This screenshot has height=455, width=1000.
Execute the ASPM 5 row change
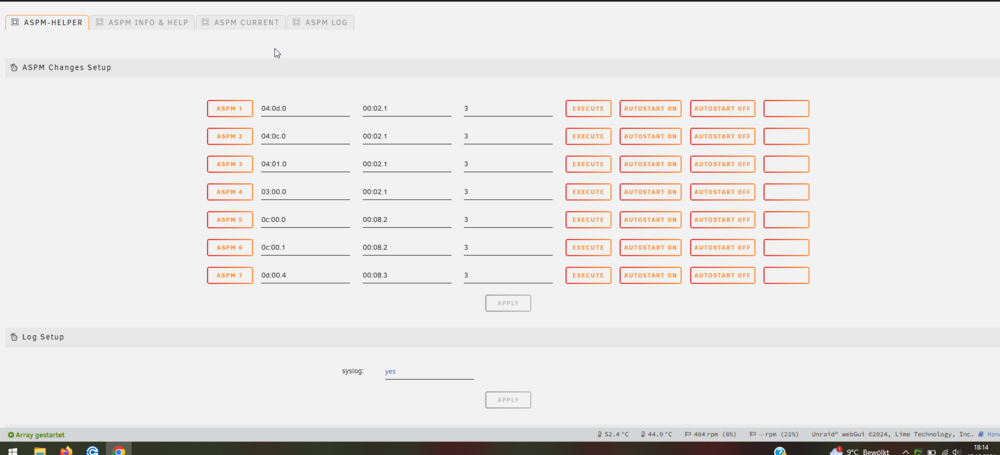click(588, 220)
